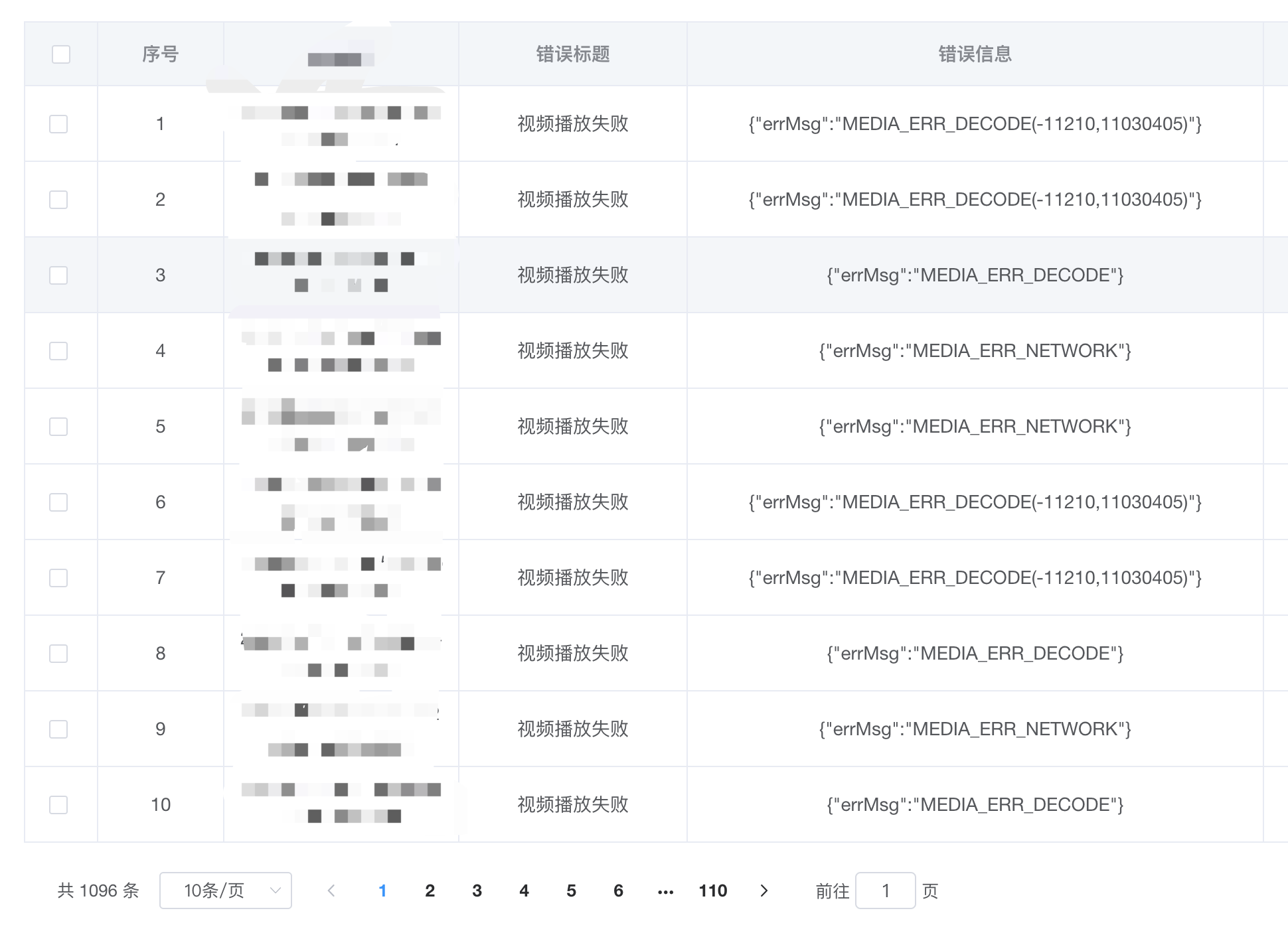Toggle the checkbox for row 10

tap(58, 805)
